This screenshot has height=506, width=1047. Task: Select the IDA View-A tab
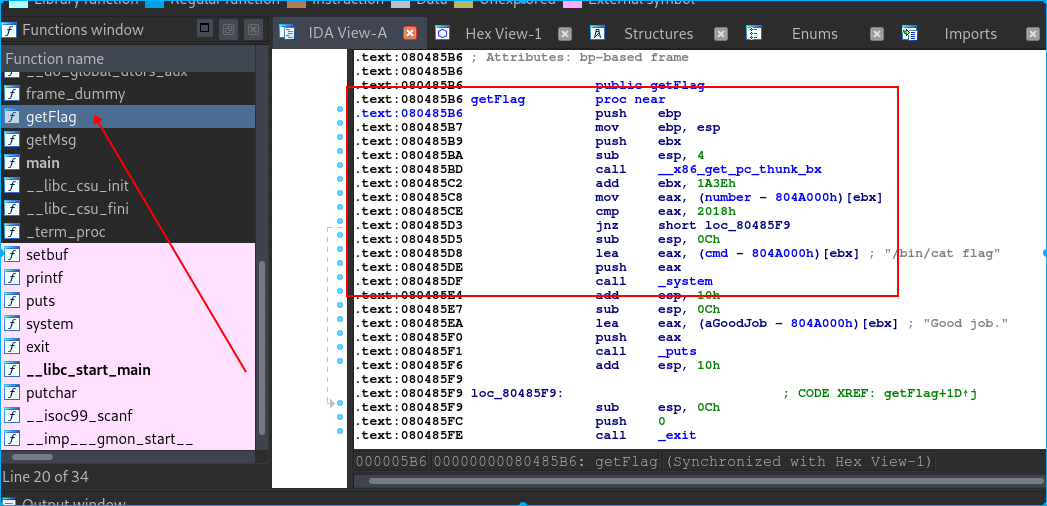coord(347,33)
